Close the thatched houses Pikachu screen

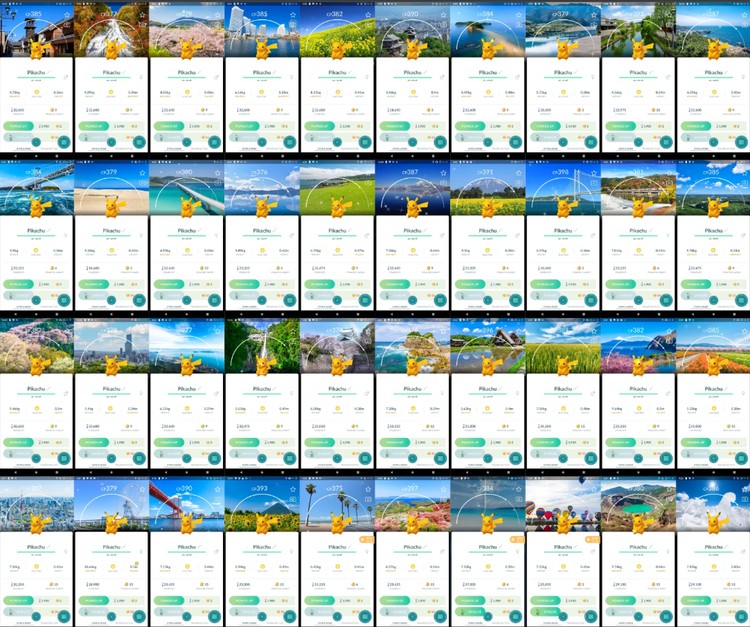487,458
